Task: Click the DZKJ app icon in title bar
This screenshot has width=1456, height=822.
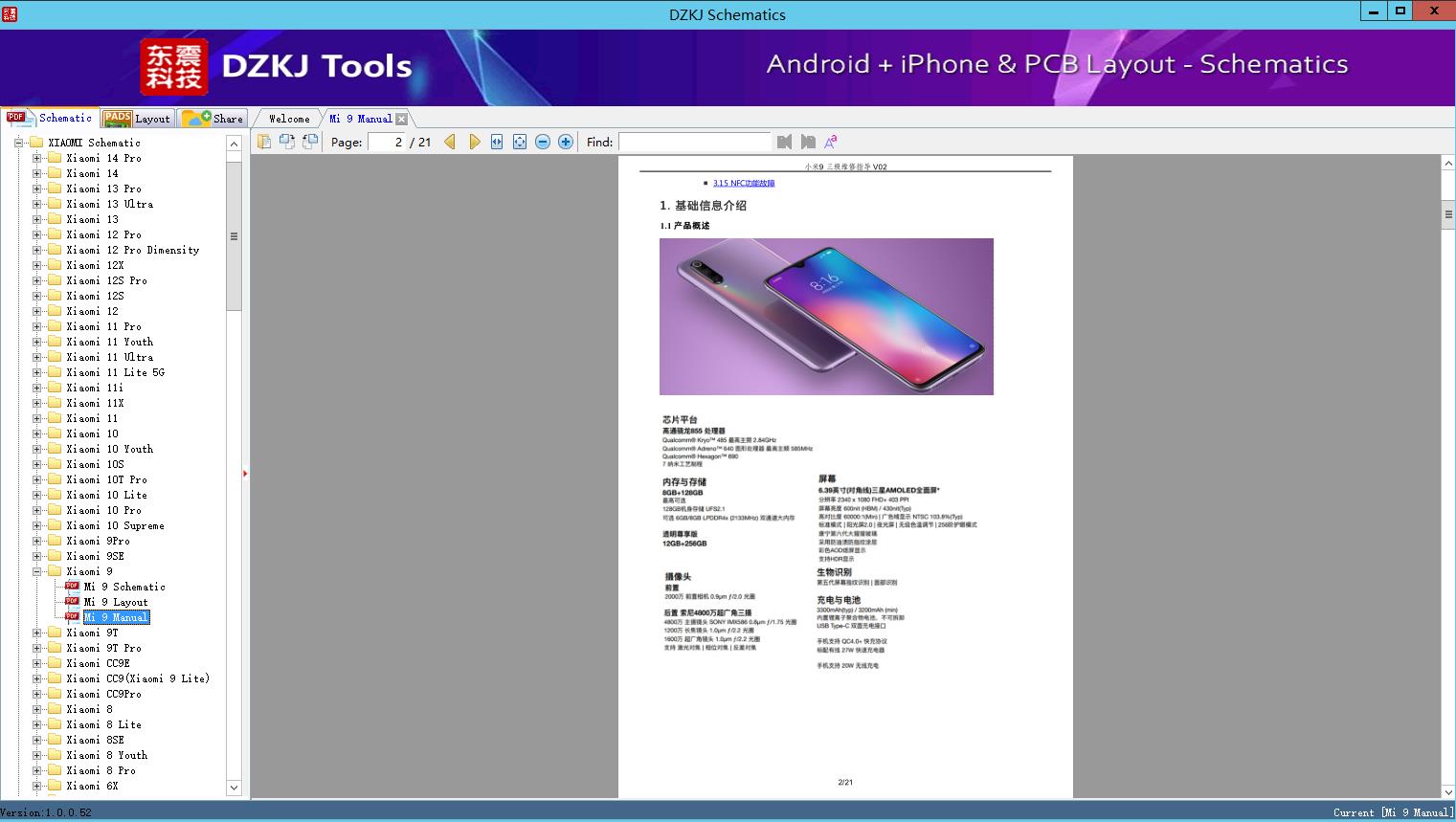Action: coord(10,13)
